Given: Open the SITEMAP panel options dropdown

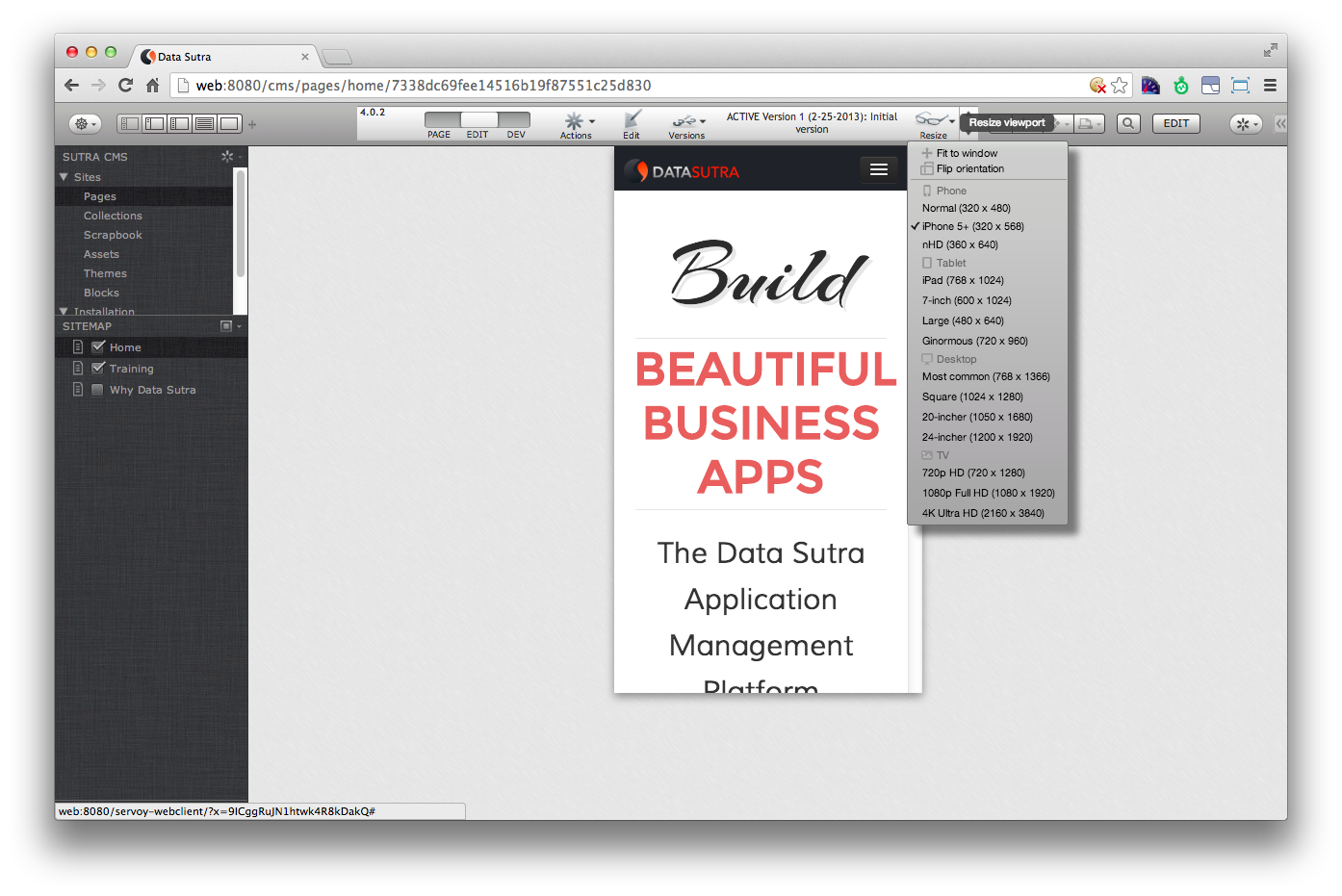Looking at the screenshot, I should click(x=230, y=326).
